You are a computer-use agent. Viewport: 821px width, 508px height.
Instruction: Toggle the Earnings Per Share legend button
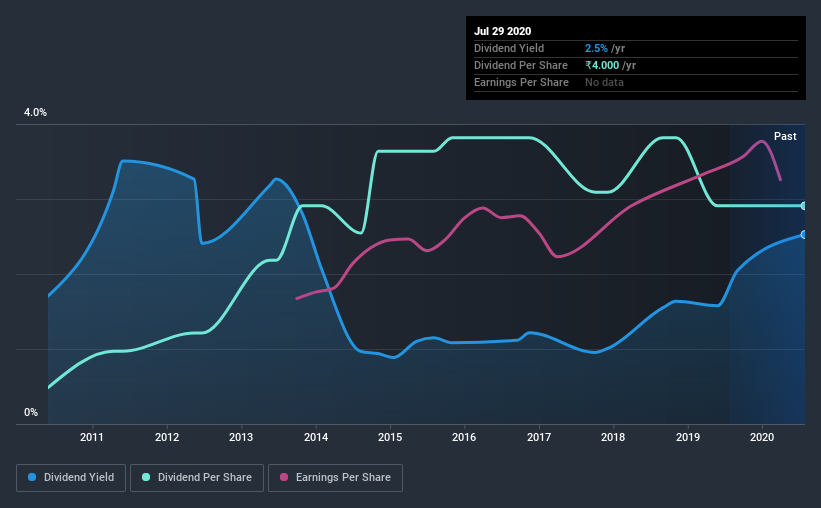point(336,478)
